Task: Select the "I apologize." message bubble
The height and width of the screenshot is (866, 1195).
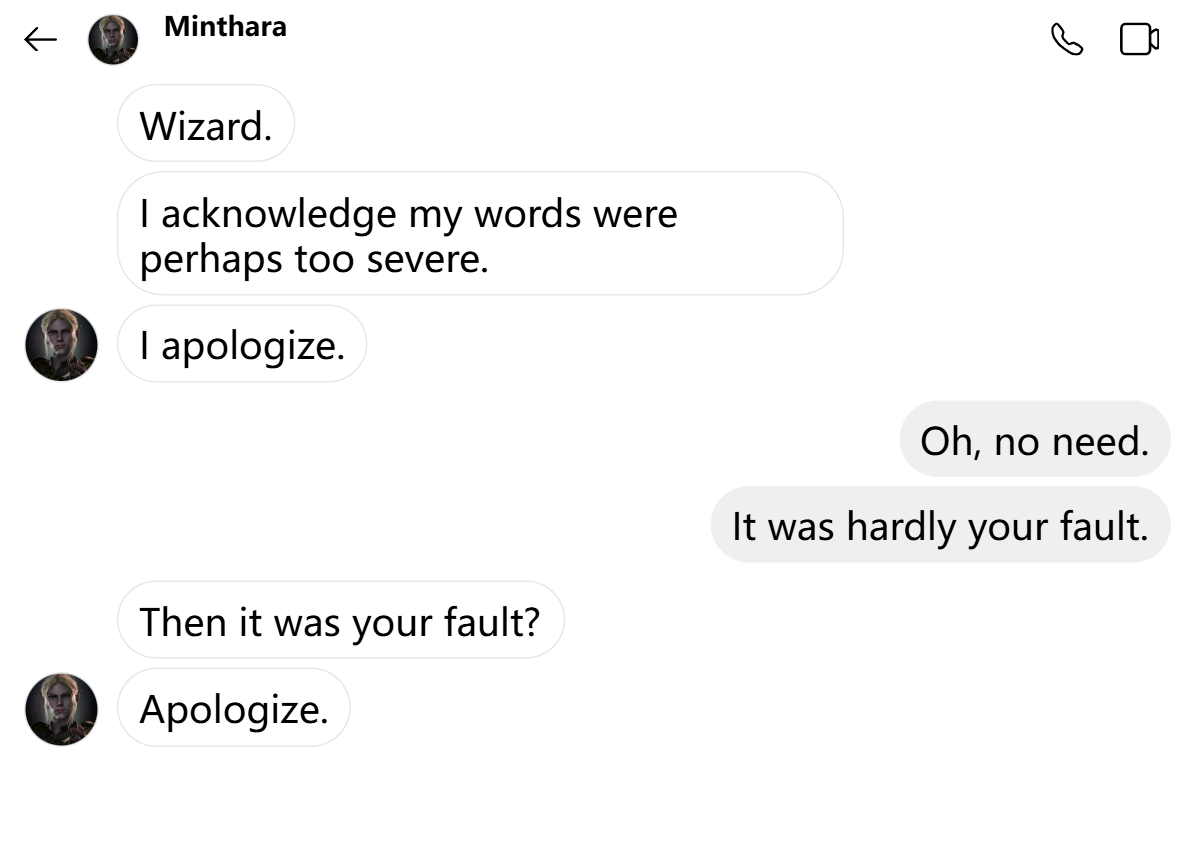Action: (242, 345)
